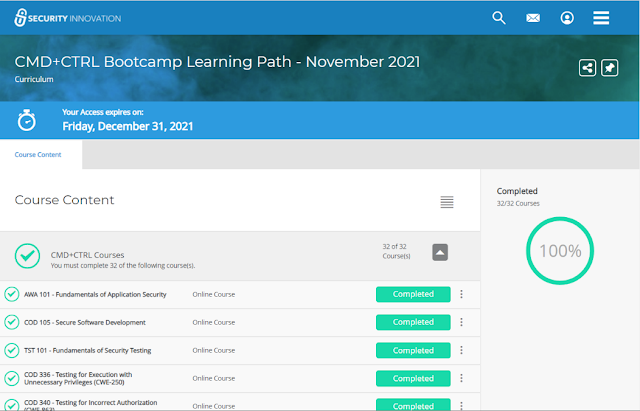Click 'You must complete 32' requirement text
Viewport: 640px width, 411px height.
(123, 266)
